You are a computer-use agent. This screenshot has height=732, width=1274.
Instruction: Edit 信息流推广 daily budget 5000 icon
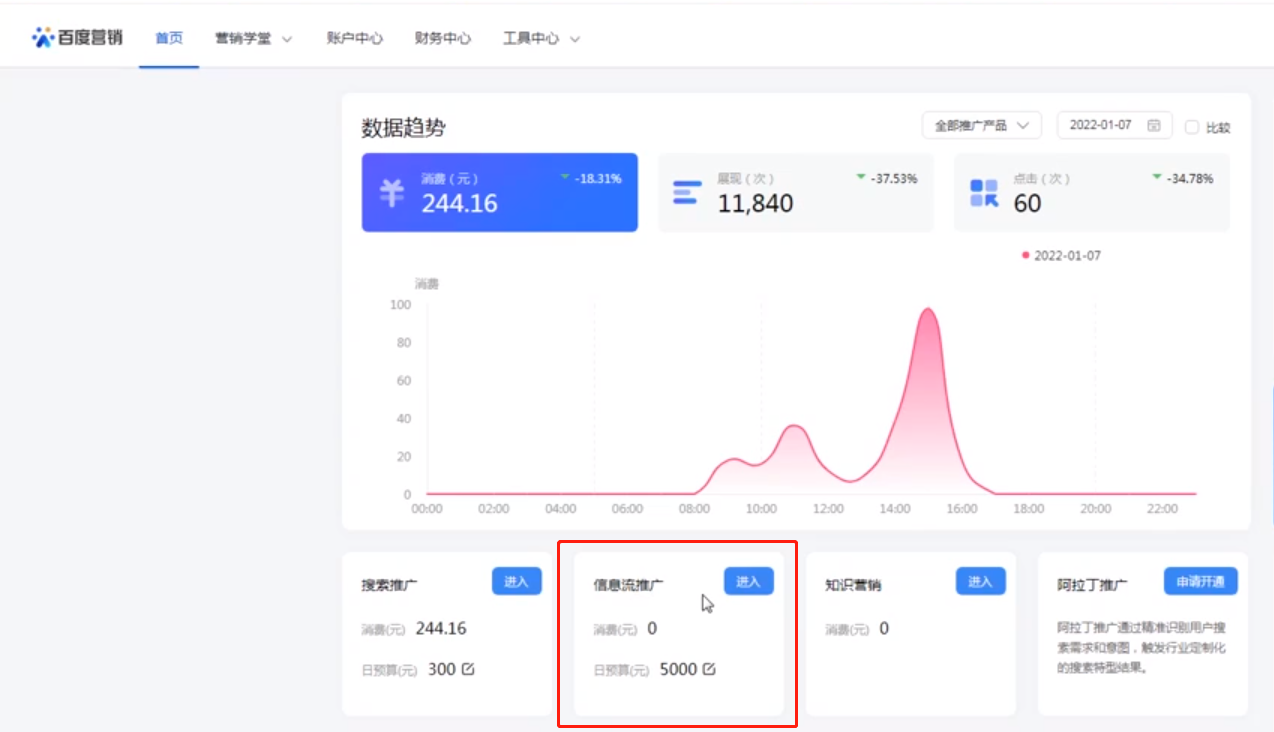point(709,669)
